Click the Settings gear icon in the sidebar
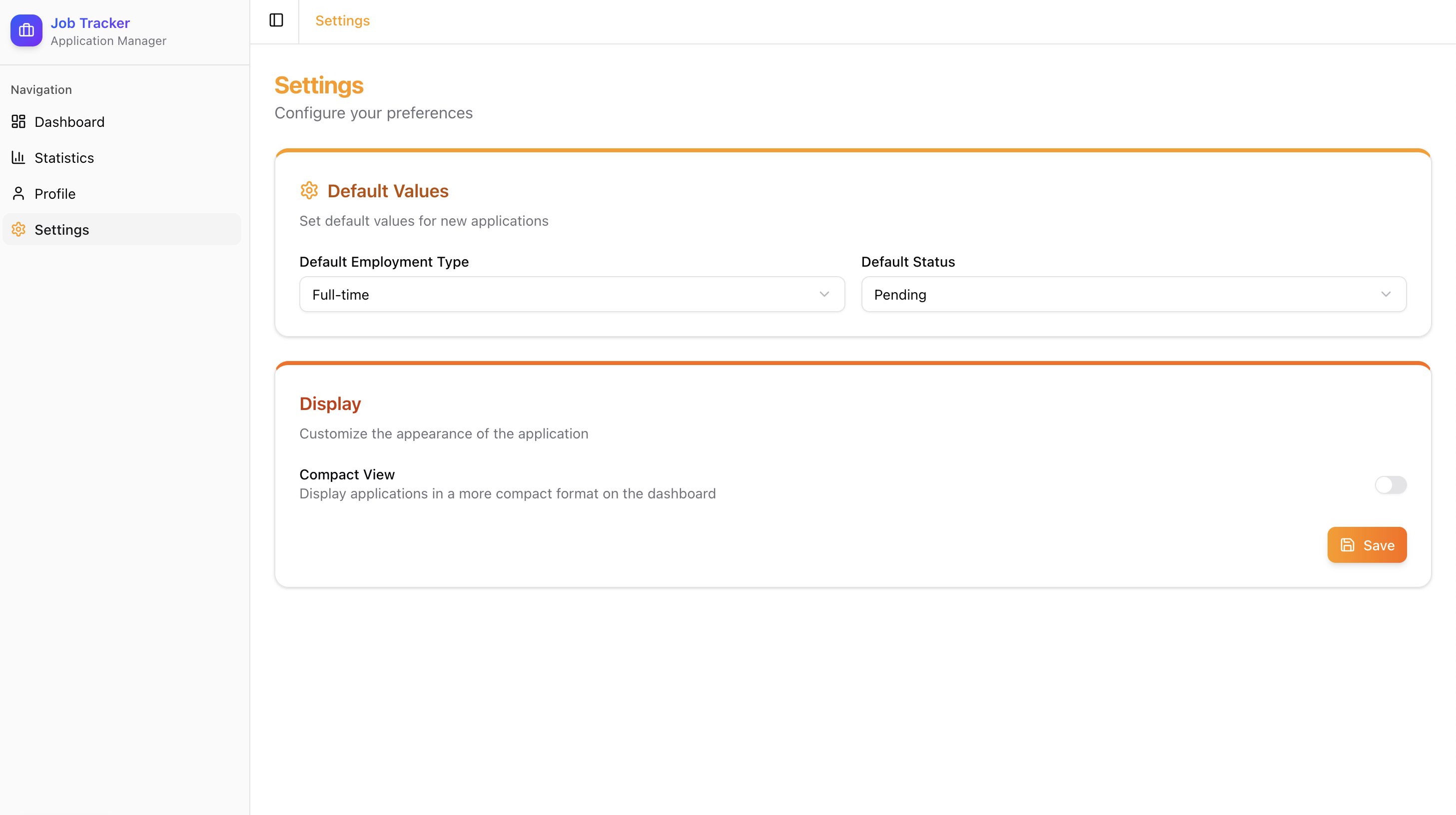Screen dimensions: 1456x815 pos(18,229)
